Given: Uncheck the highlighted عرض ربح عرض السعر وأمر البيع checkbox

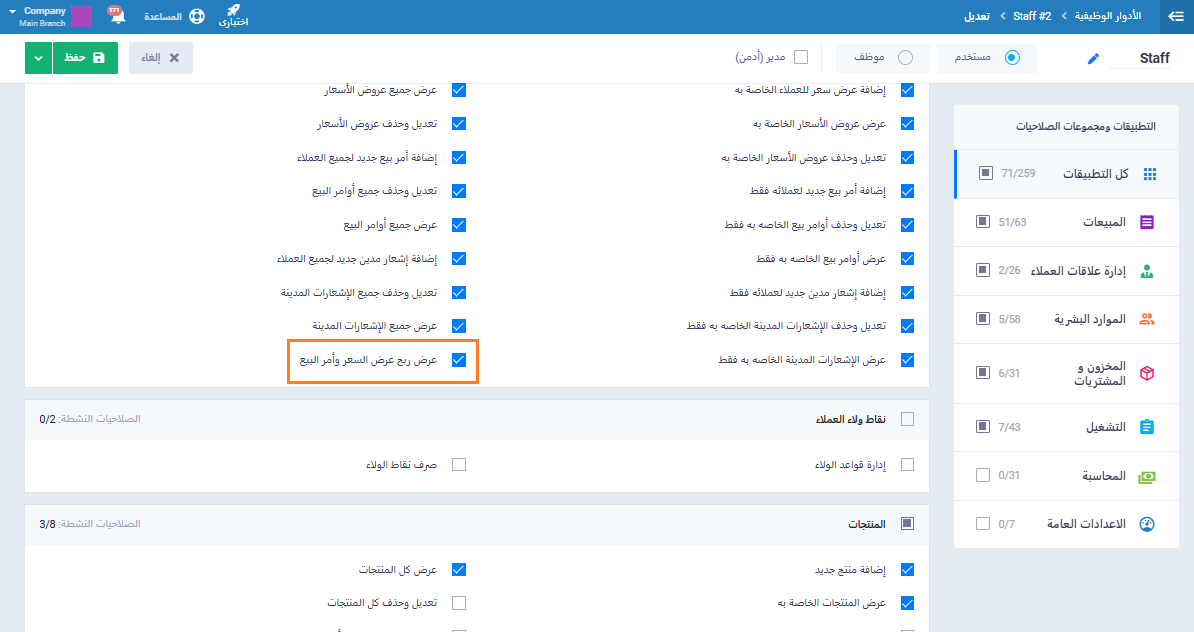Looking at the screenshot, I should point(459,360).
